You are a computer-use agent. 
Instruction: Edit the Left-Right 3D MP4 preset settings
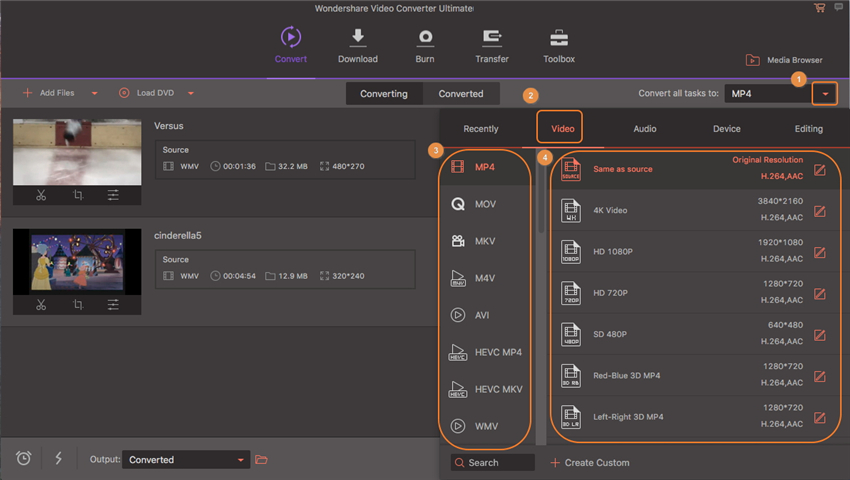pyautogui.click(x=820, y=418)
